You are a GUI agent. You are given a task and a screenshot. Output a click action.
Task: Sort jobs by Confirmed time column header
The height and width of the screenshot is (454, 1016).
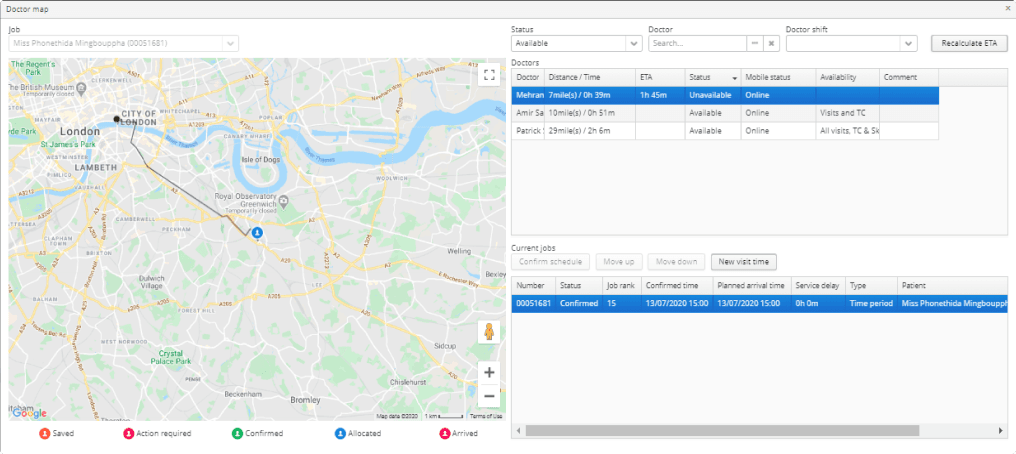(x=676, y=286)
